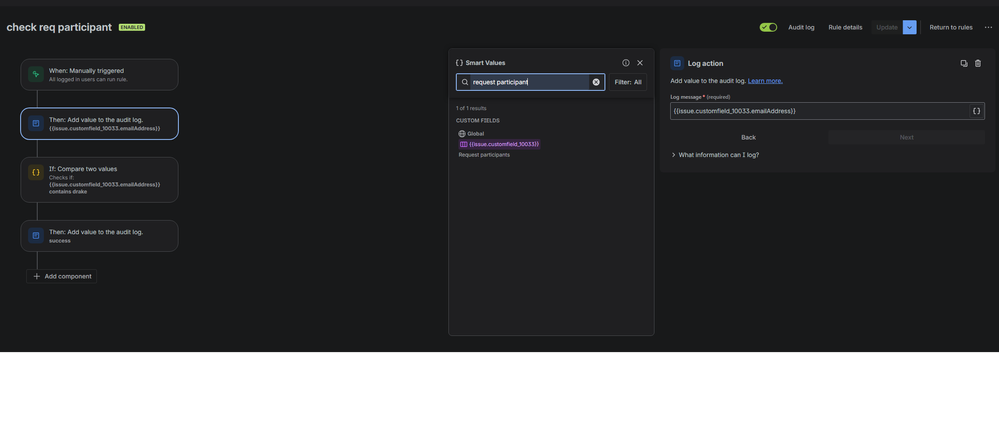999x446 pixels.
Task: Open the Learn more link
Action: [765, 81]
